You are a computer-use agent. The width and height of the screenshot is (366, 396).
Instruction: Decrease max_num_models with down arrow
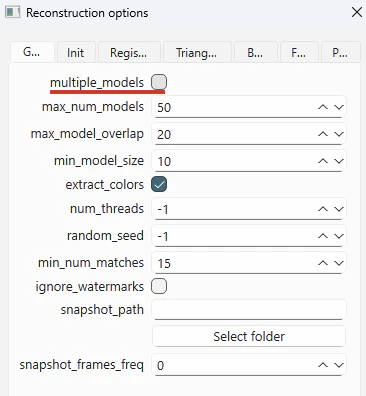pyautogui.click(x=339, y=107)
